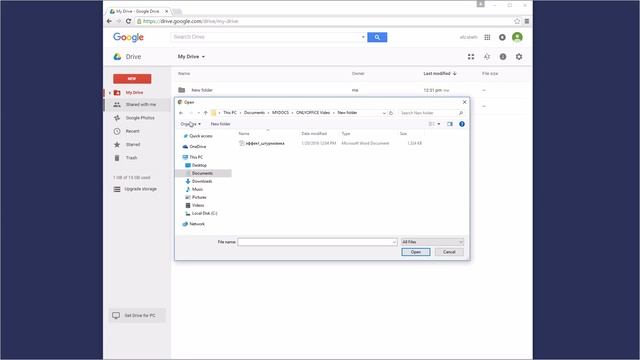Focus the Search Drive field
The height and width of the screenshot is (360, 640).
(x=267, y=37)
